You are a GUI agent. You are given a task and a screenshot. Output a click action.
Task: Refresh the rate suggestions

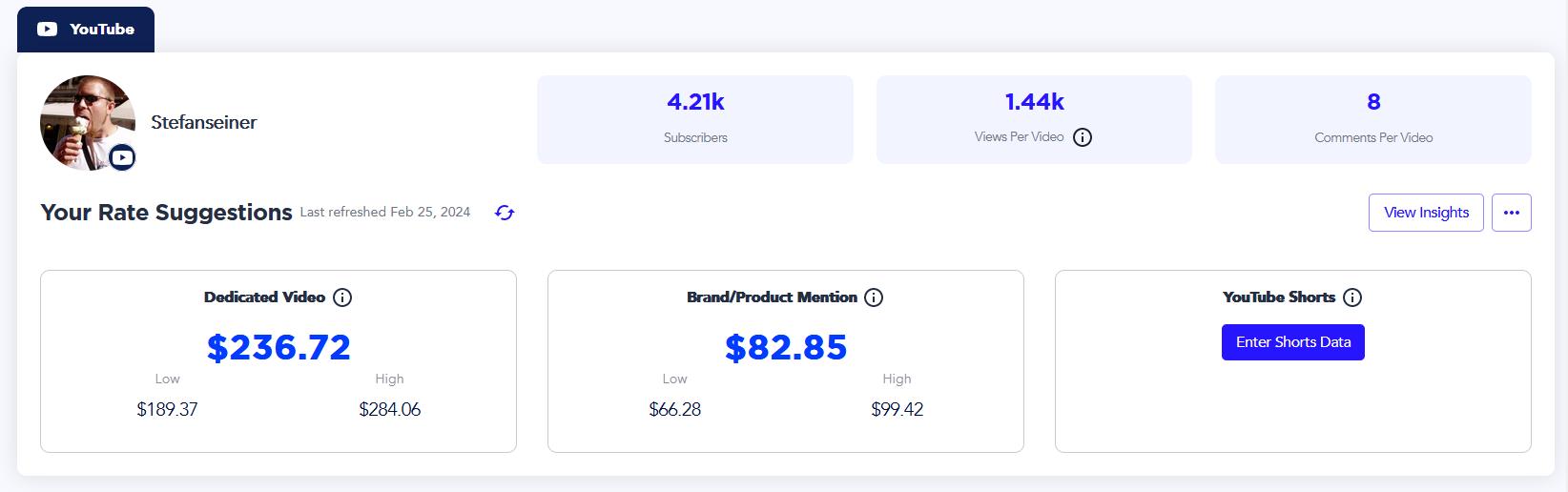[x=505, y=213]
